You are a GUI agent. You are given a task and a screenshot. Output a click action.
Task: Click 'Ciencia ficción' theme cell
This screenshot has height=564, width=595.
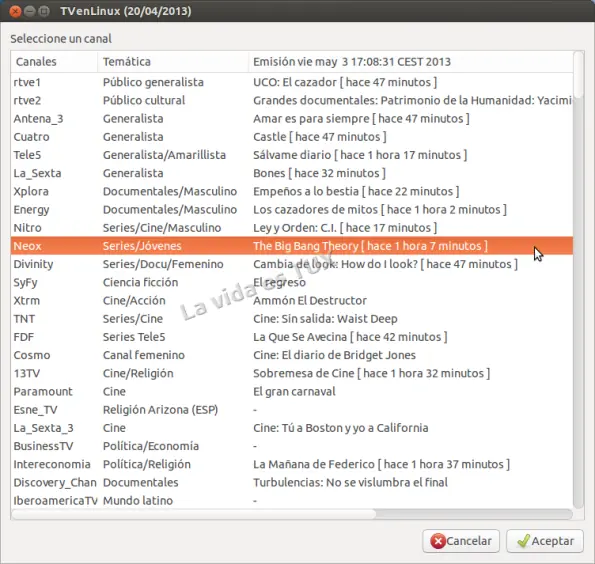pyautogui.click(x=140, y=282)
